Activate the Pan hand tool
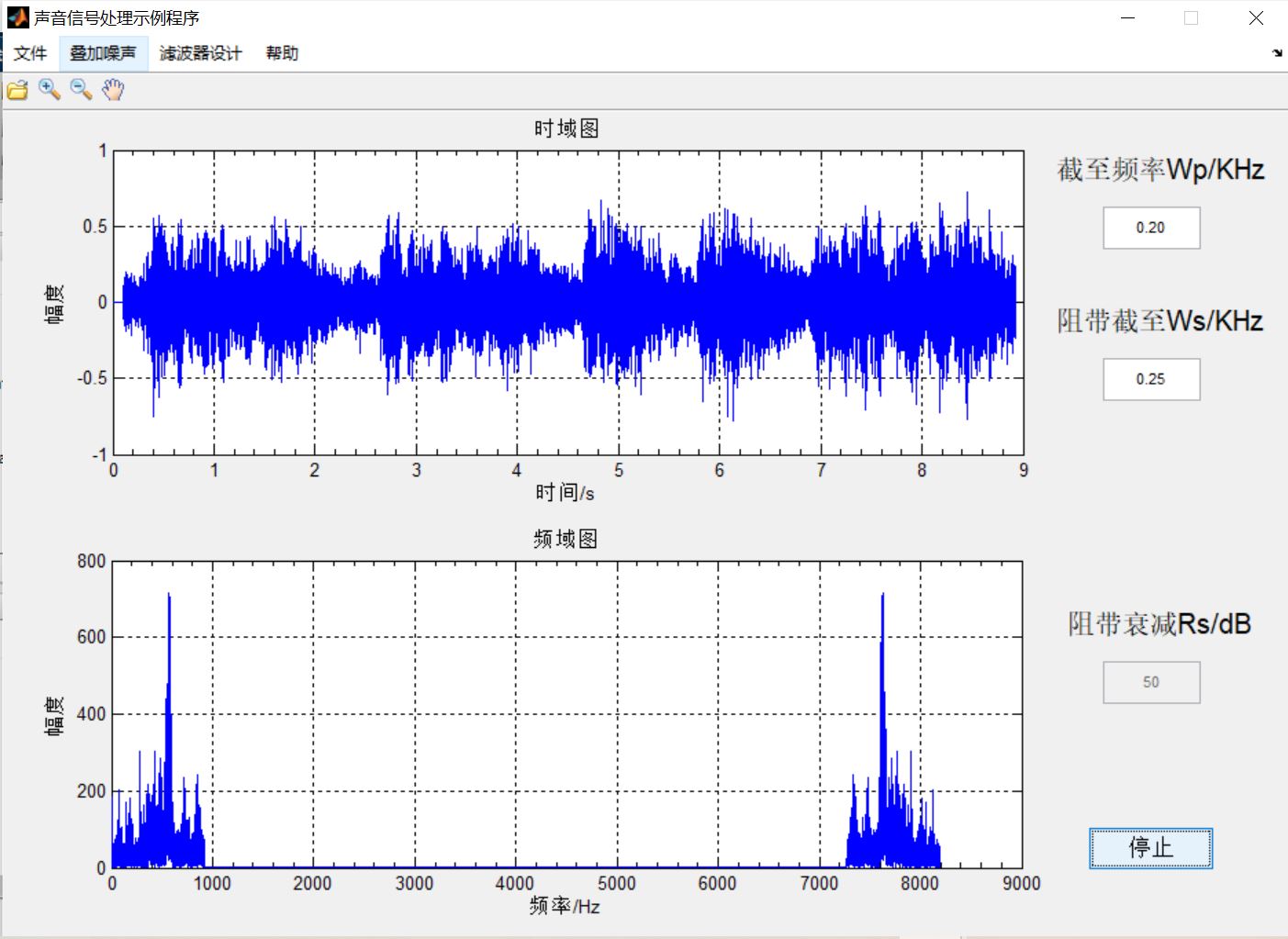The width and height of the screenshot is (1288, 939). [x=112, y=89]
